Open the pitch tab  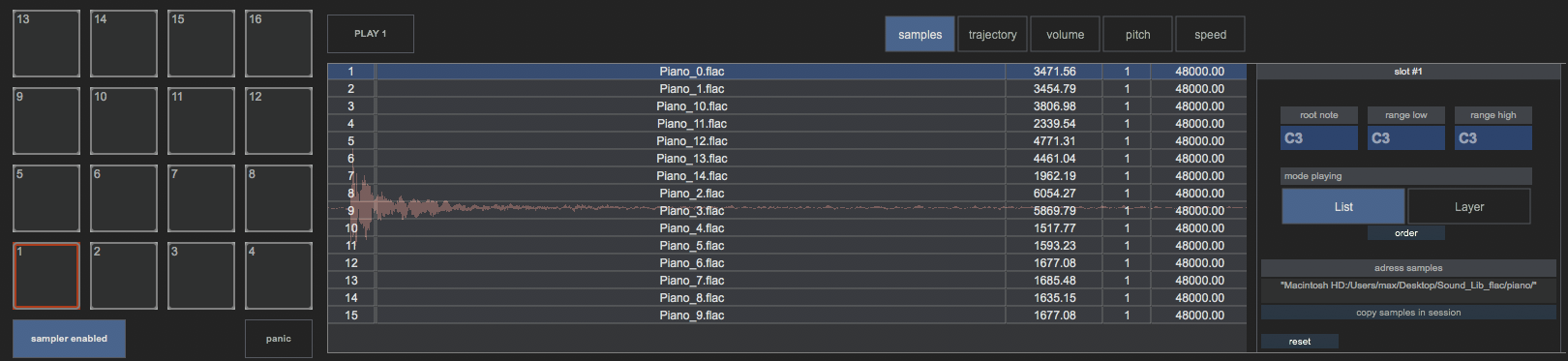click(x=1137, y=34)
